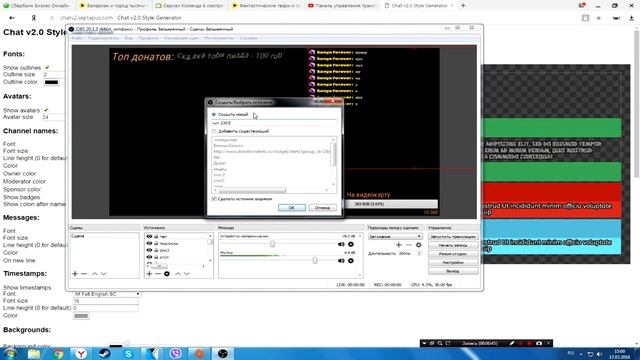Viewport: 640px width, 360px height.
Task: Click the Outline size input field
Action: 53,75
